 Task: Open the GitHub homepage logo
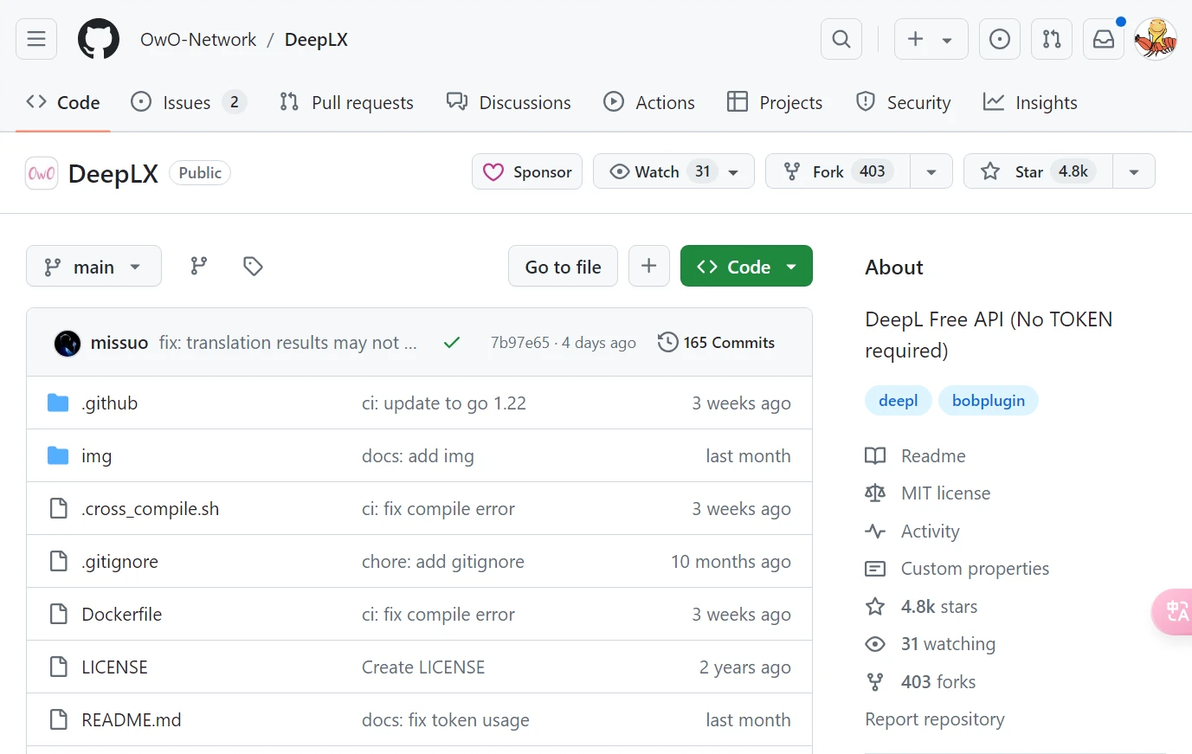click(99, 40)
